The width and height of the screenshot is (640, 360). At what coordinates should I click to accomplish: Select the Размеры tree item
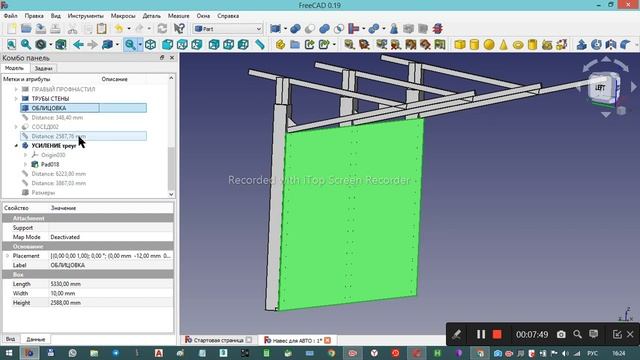point(43,193)
